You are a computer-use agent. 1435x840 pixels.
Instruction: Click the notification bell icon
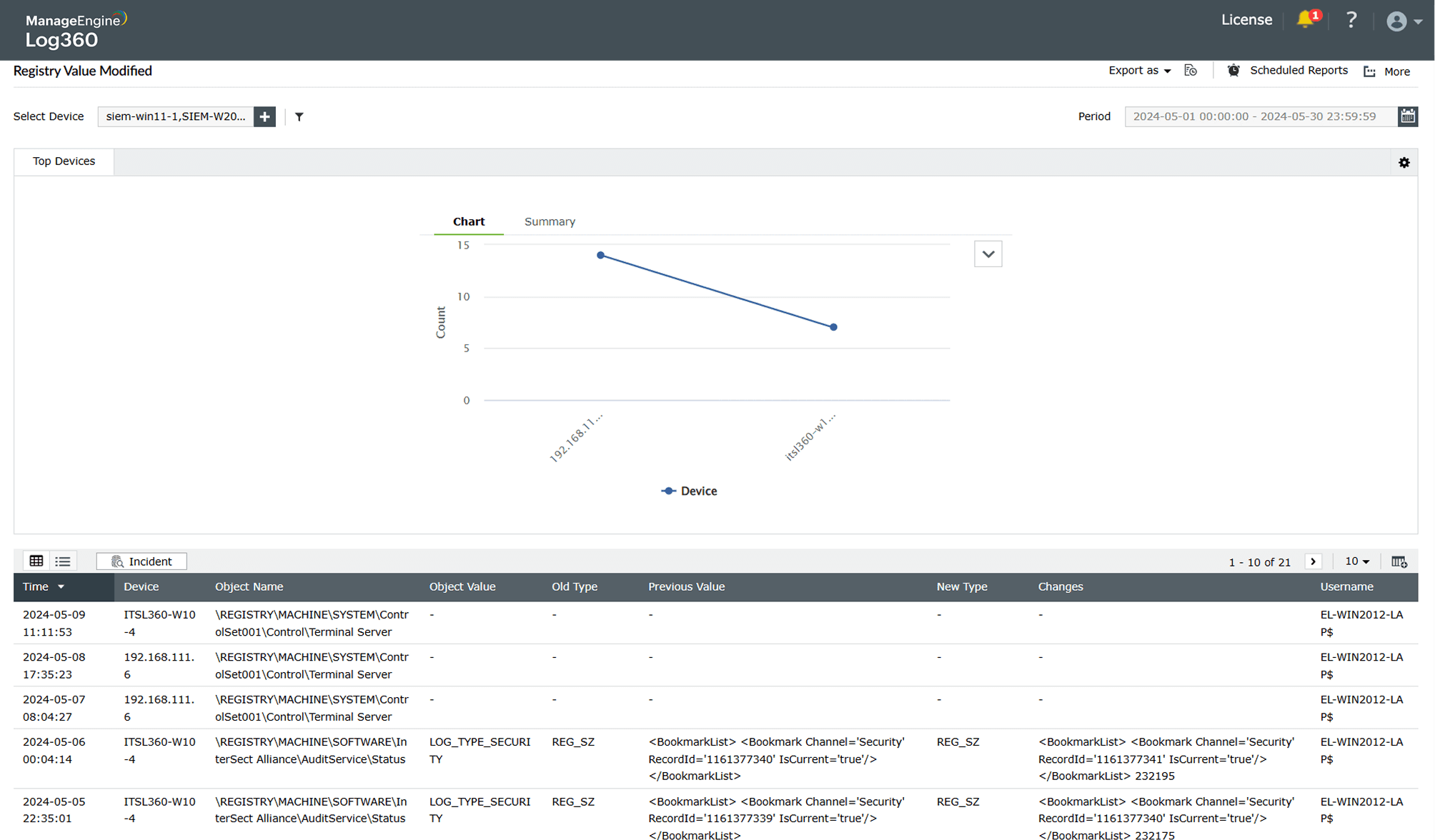(1306, 20)
